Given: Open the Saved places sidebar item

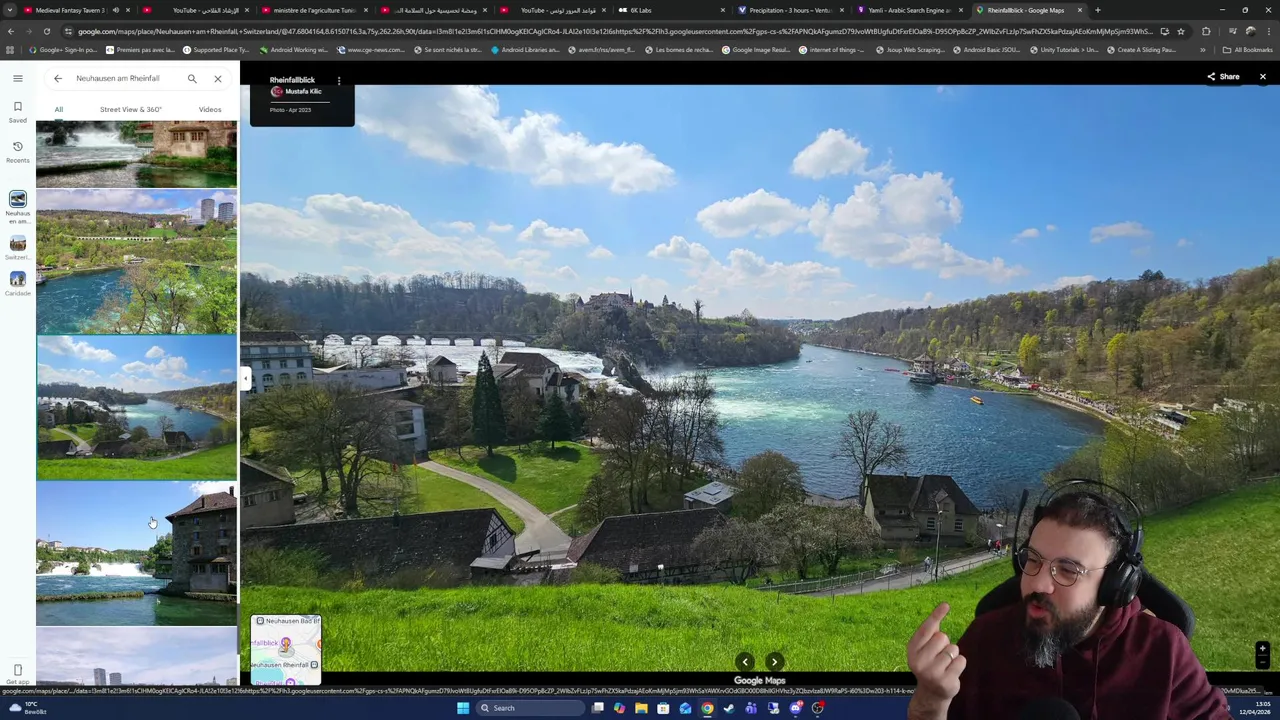Looking at the screenshot, I should click(x=17, y=112).
